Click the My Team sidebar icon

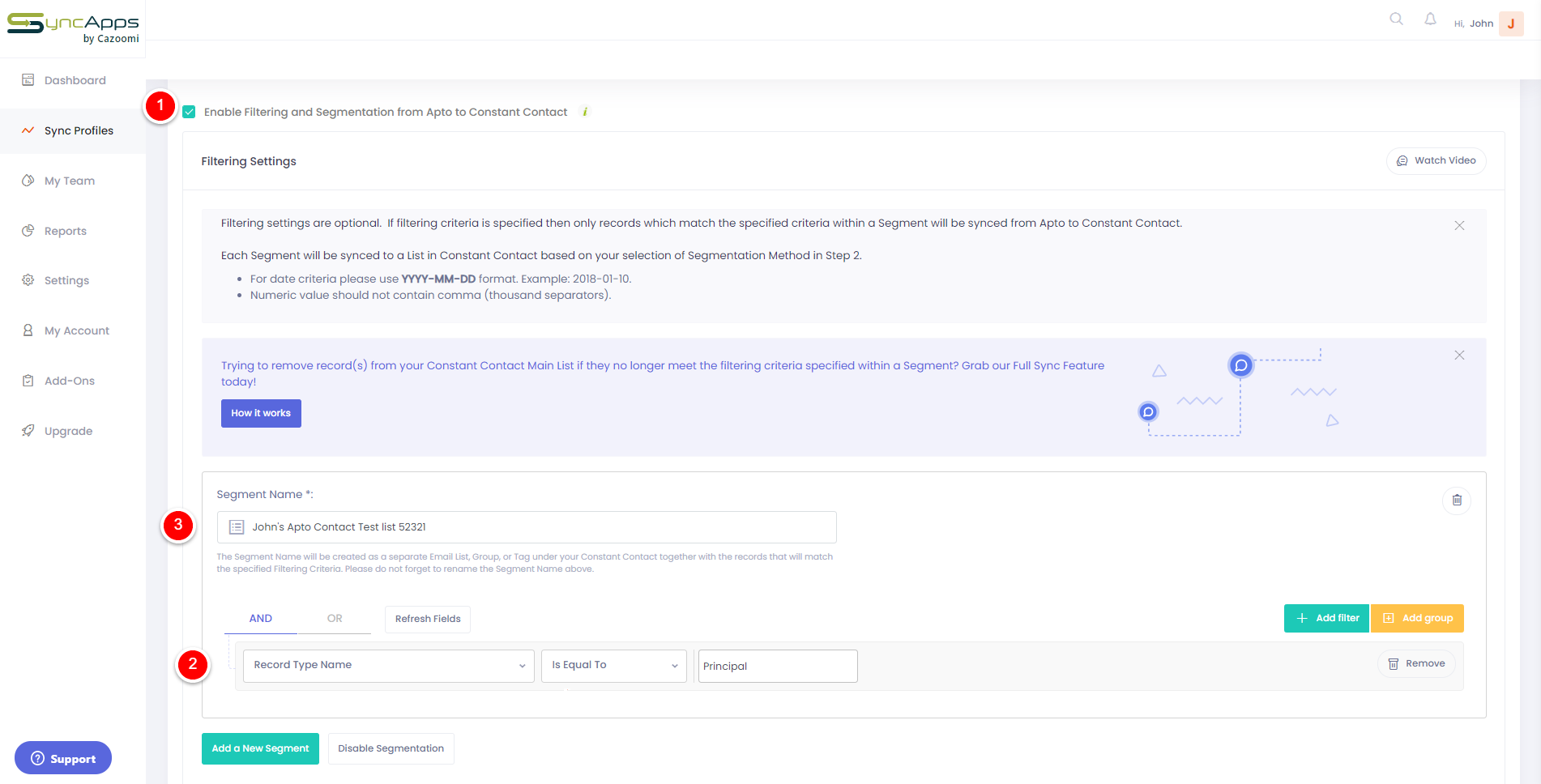coord(28,180)
